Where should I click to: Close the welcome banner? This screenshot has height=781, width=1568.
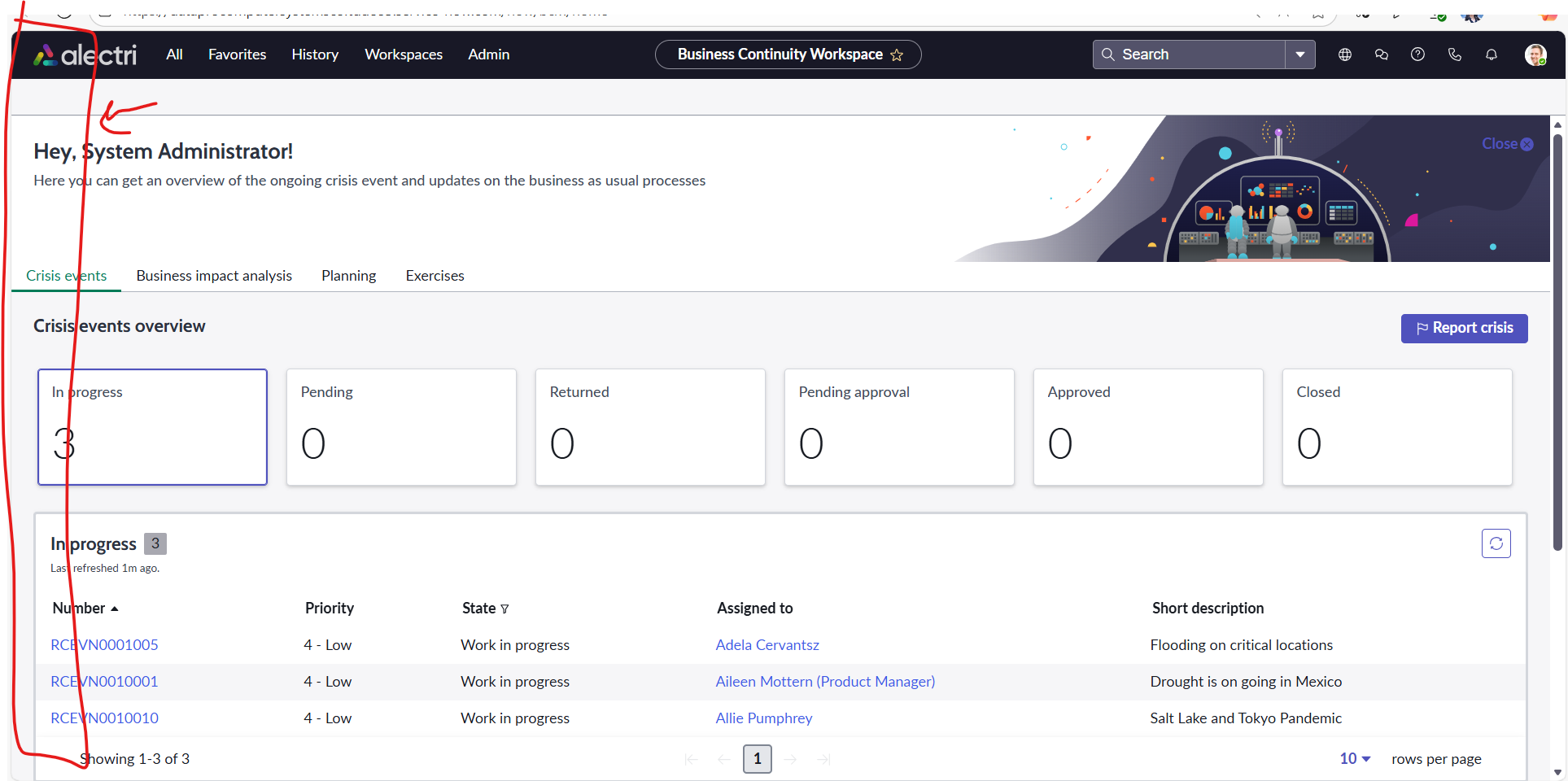(x=1507, y=144)
